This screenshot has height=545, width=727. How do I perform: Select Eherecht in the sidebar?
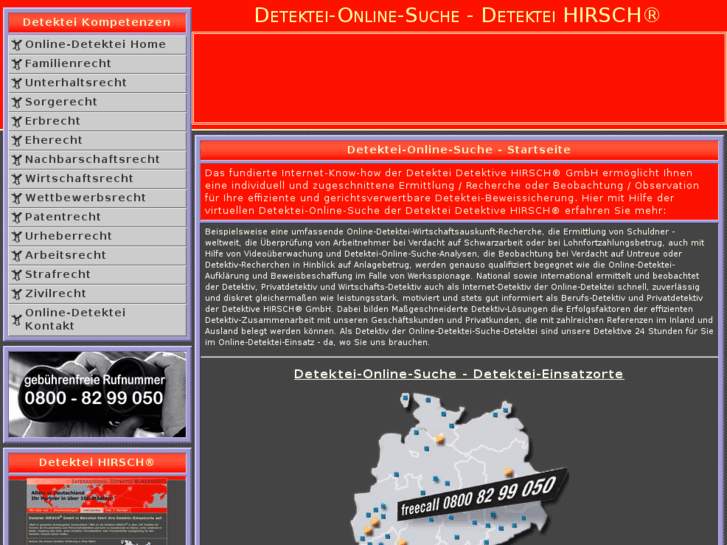[97, 140]
